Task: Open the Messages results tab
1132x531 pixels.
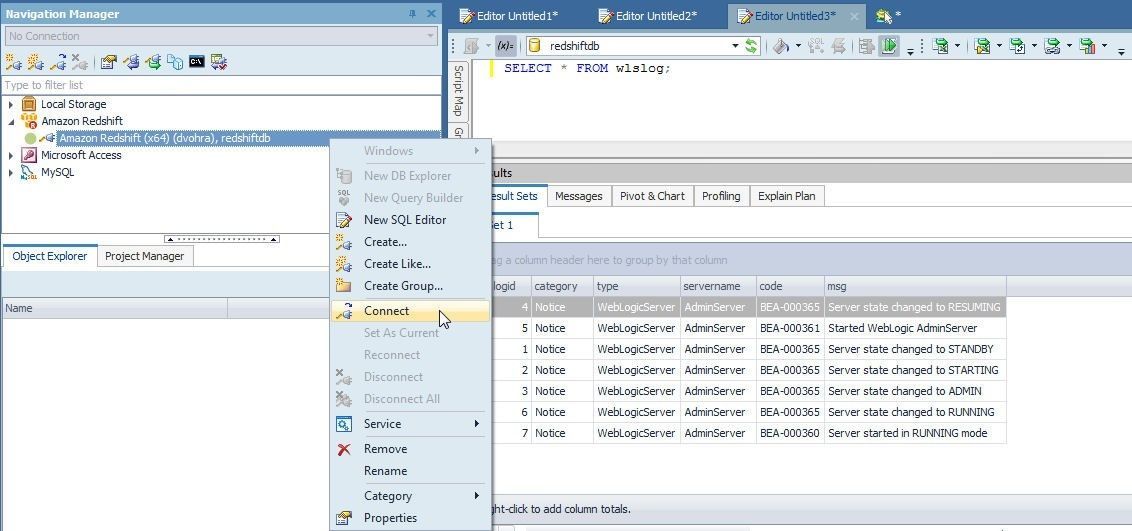Action: [x=578, y=196]
